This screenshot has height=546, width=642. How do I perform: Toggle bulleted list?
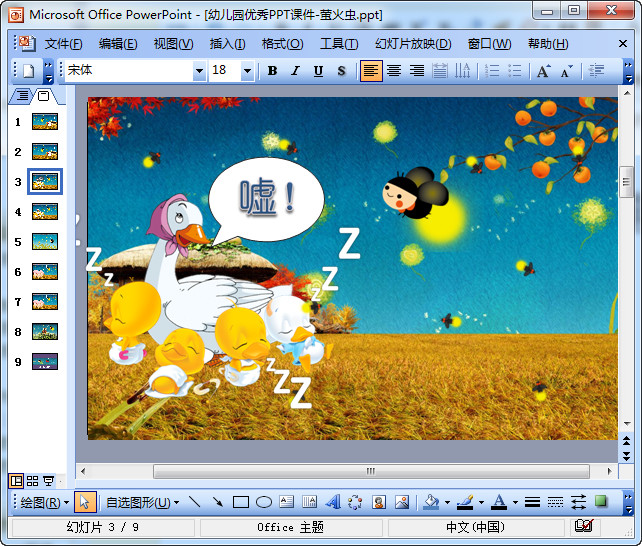point(515,71)
